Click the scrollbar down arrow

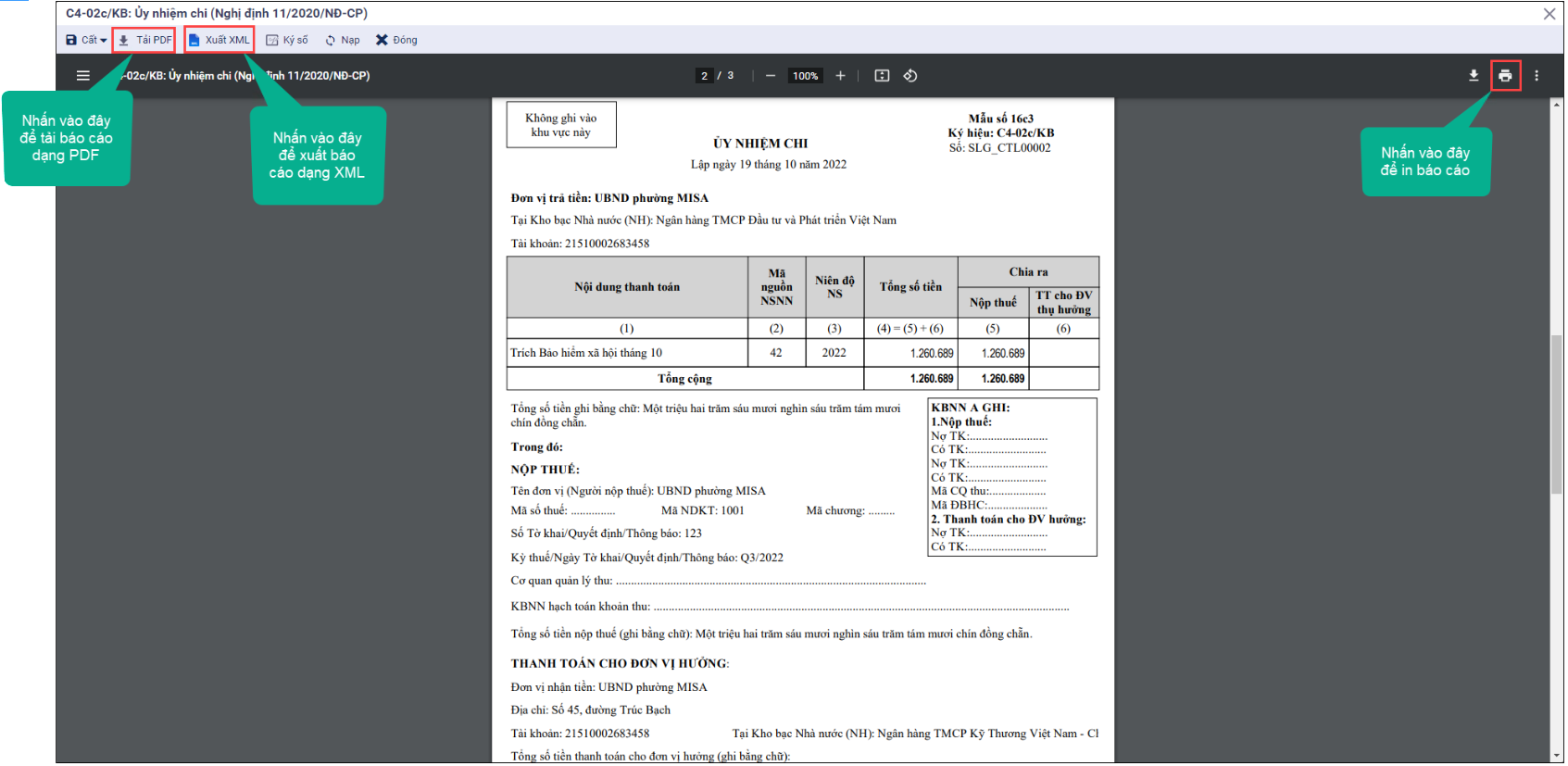[x=1557, y=756]
